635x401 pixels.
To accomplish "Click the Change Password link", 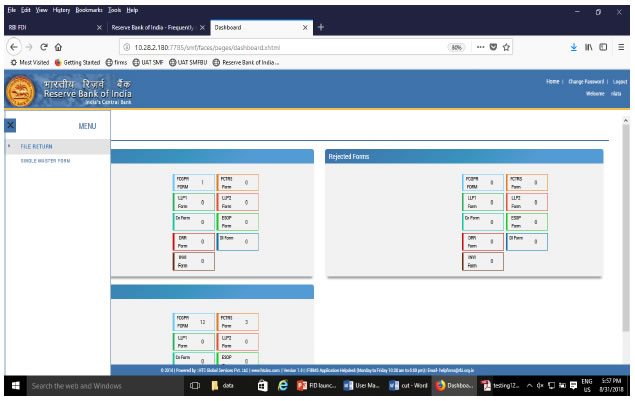I will [x=586, y=81].
